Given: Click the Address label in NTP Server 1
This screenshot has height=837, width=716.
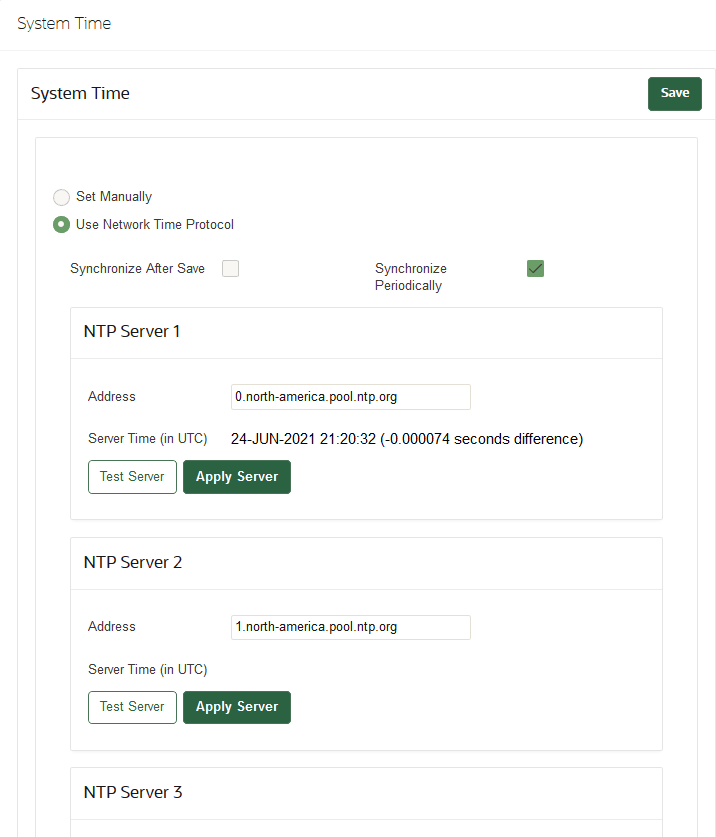Looking at the screenshot, I should click(111, 397).
